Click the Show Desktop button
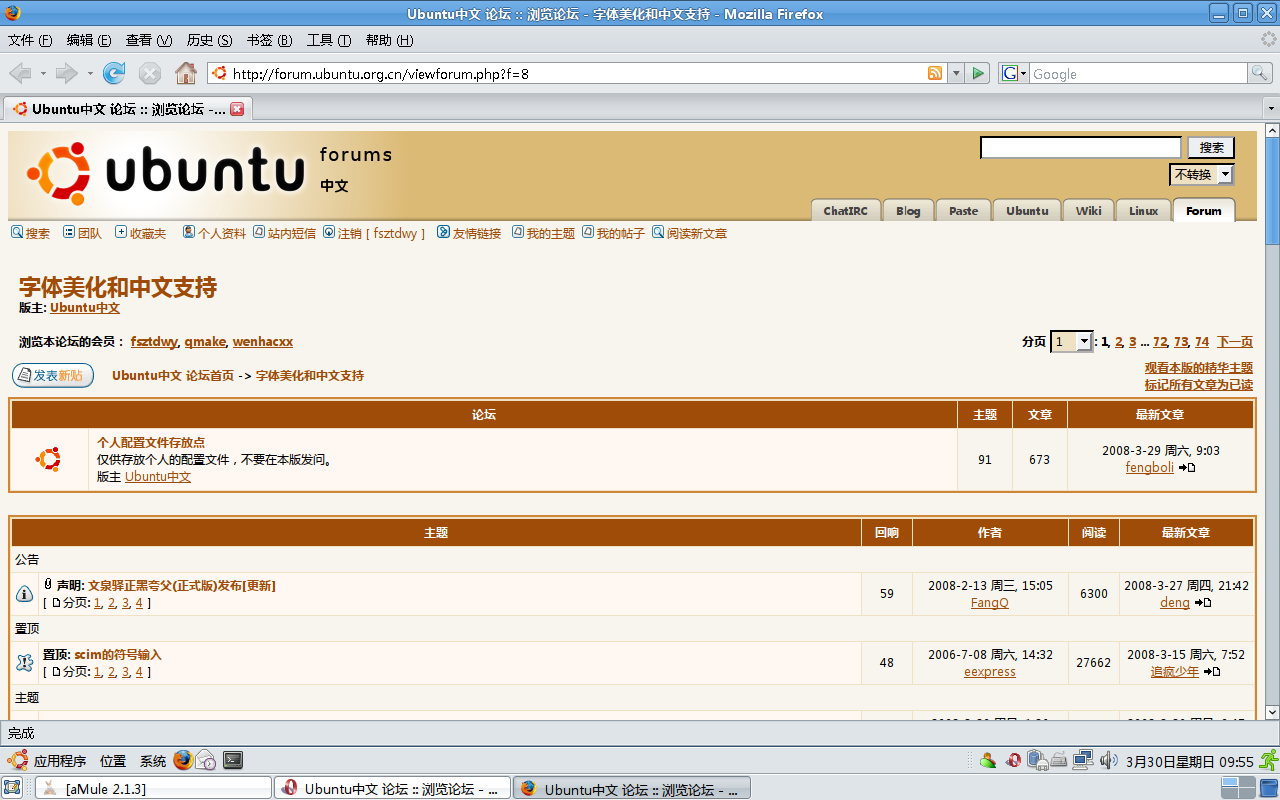This screenshot has height=800, width=1280. coord(12,788)
